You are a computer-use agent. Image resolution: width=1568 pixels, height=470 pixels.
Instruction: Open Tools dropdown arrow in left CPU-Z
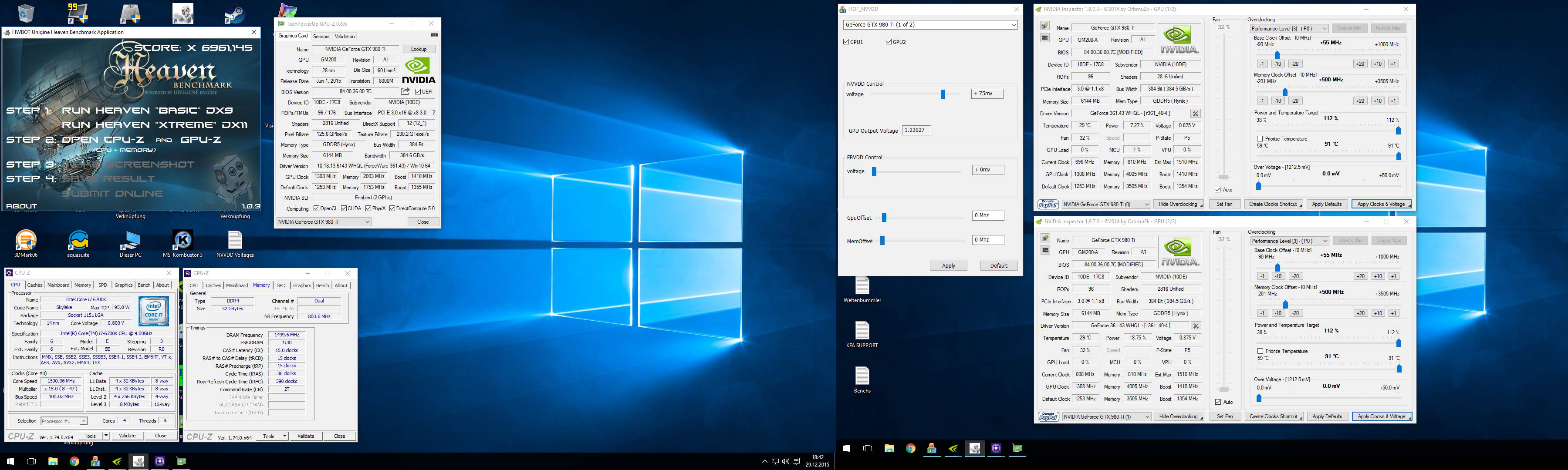click(106, 435)
